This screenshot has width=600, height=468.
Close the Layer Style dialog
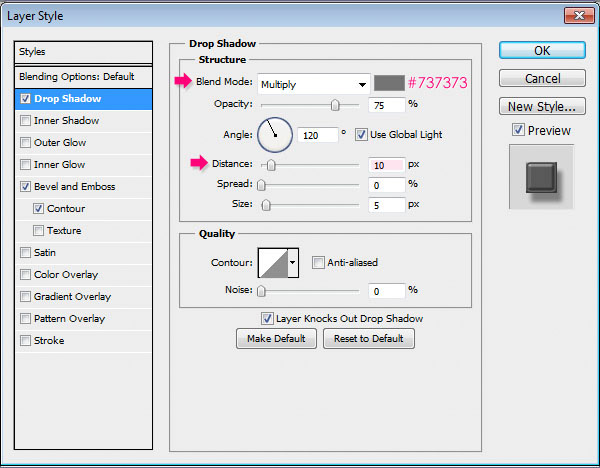[x=579, y=15]
